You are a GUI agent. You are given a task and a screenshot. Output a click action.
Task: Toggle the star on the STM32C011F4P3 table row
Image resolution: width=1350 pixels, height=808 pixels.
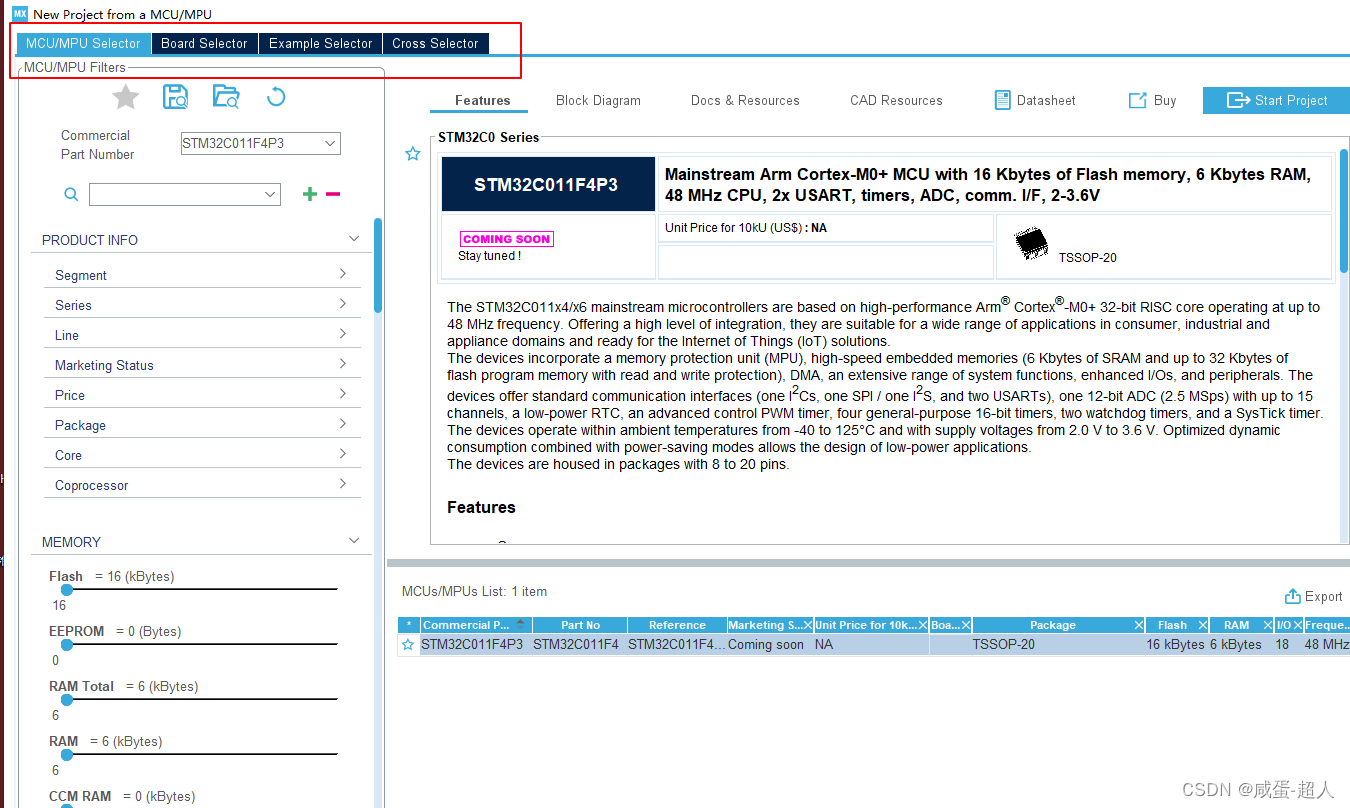(408, 645)
